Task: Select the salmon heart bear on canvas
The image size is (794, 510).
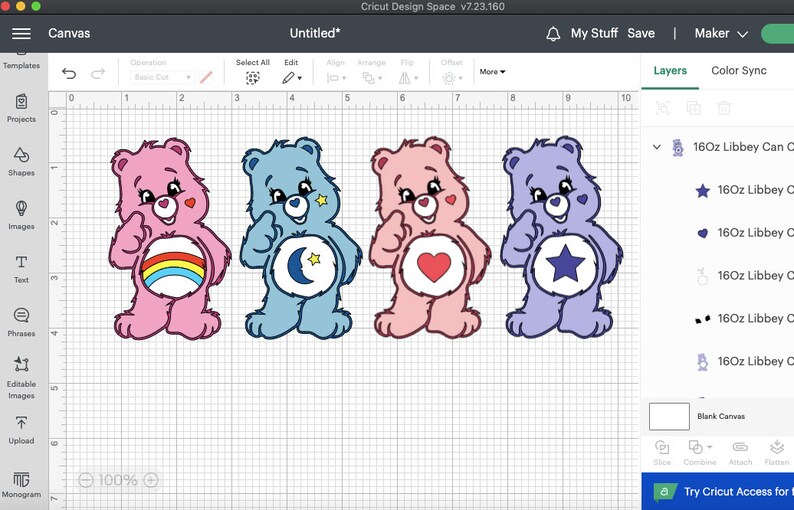Action: (x=429, y=238)
